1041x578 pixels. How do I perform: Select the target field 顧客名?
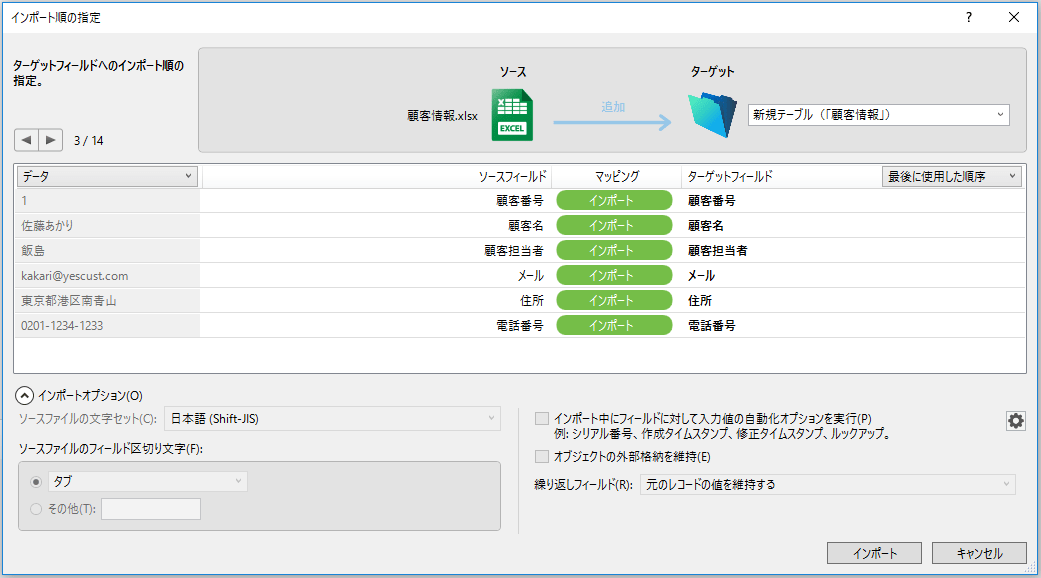706,226
